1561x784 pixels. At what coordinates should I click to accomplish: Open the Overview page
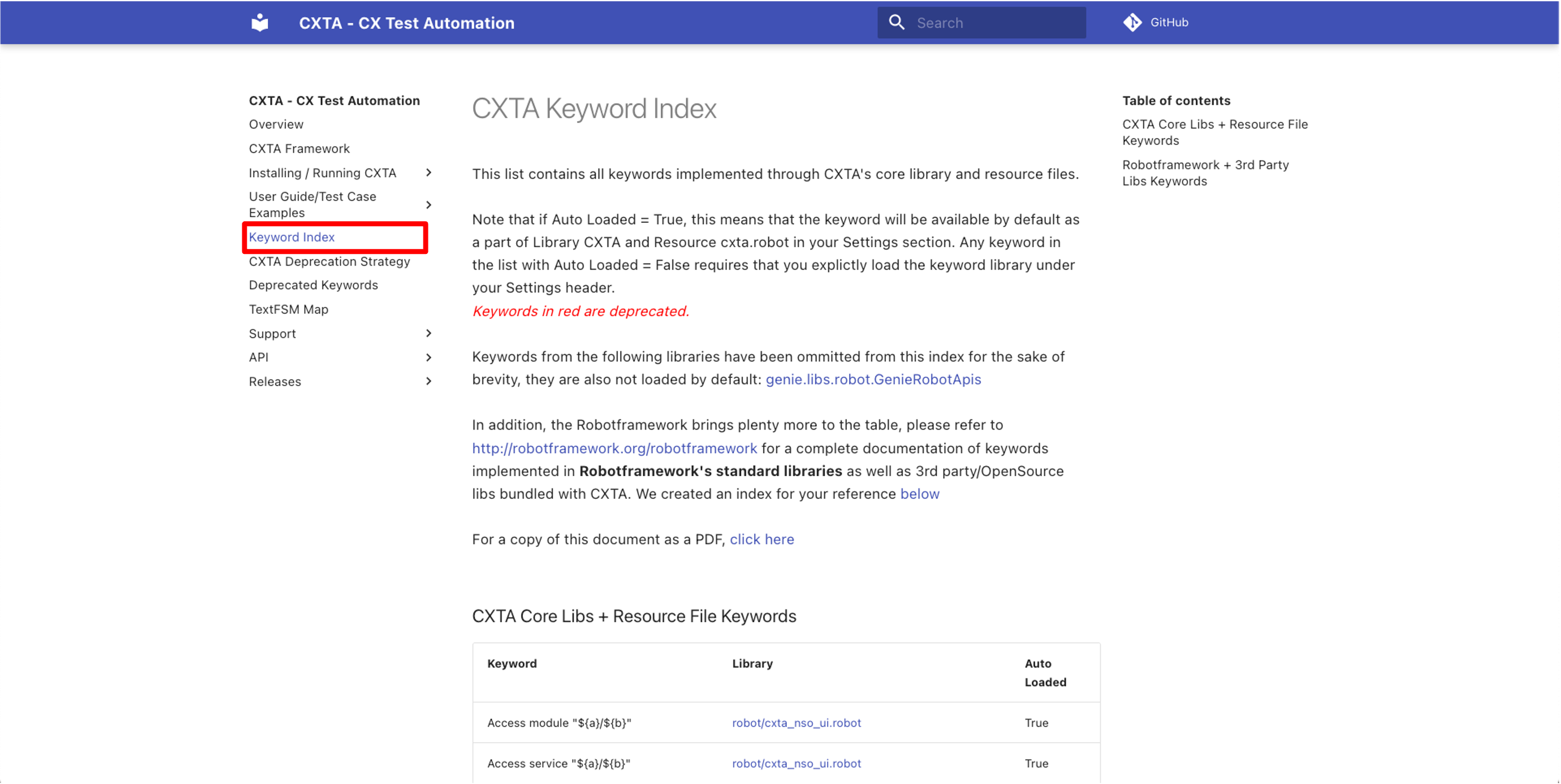(x=276, y=124)
